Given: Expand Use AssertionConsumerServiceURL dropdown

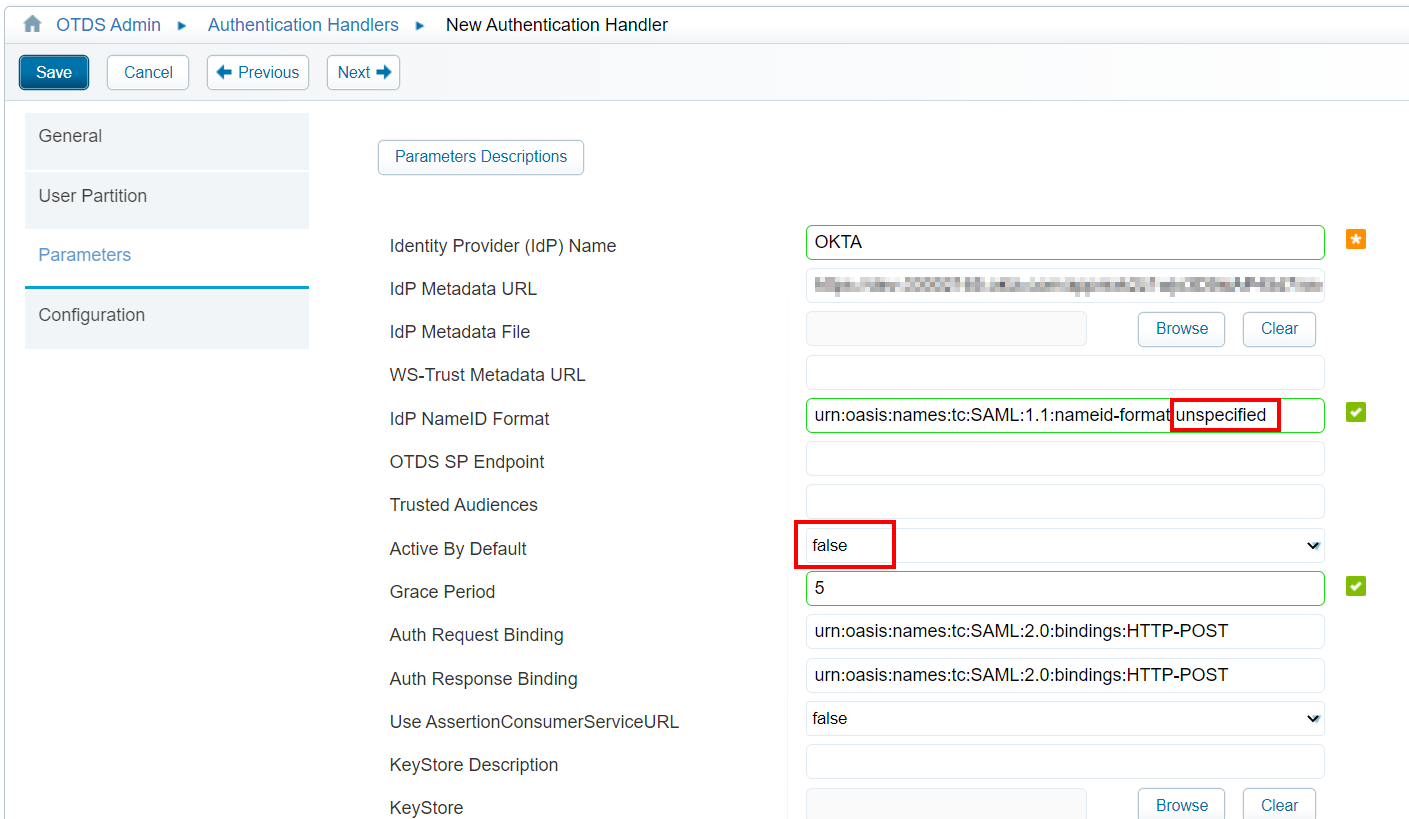Looking at the screenshot, I should (1064, 719).
